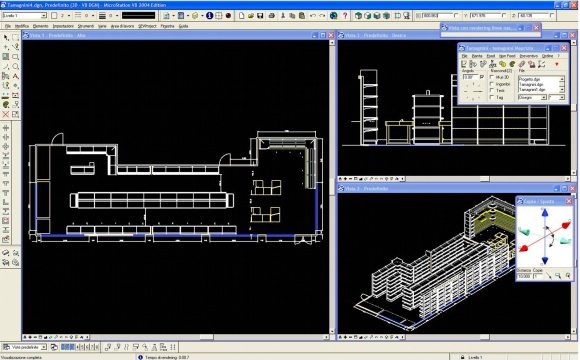Print using the printer toolbar icon
This screenshot has width=580, height=360.
click(272, 16)
